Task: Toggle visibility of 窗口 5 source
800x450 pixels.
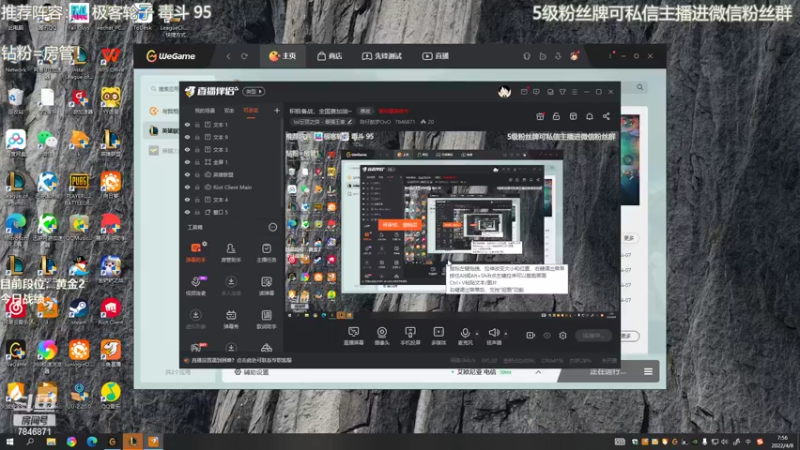Action: point(187,212)
